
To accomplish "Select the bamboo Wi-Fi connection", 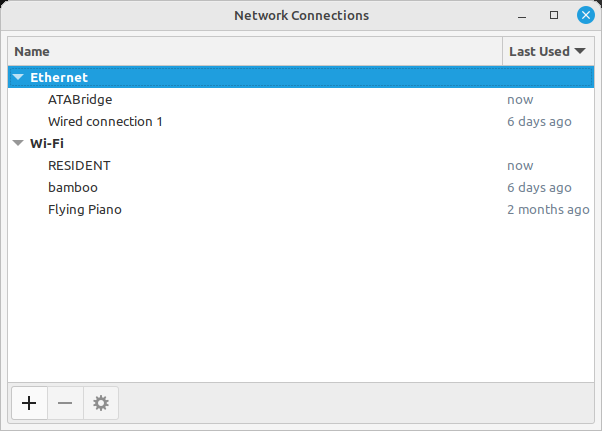I will click(x=73, y=187).
